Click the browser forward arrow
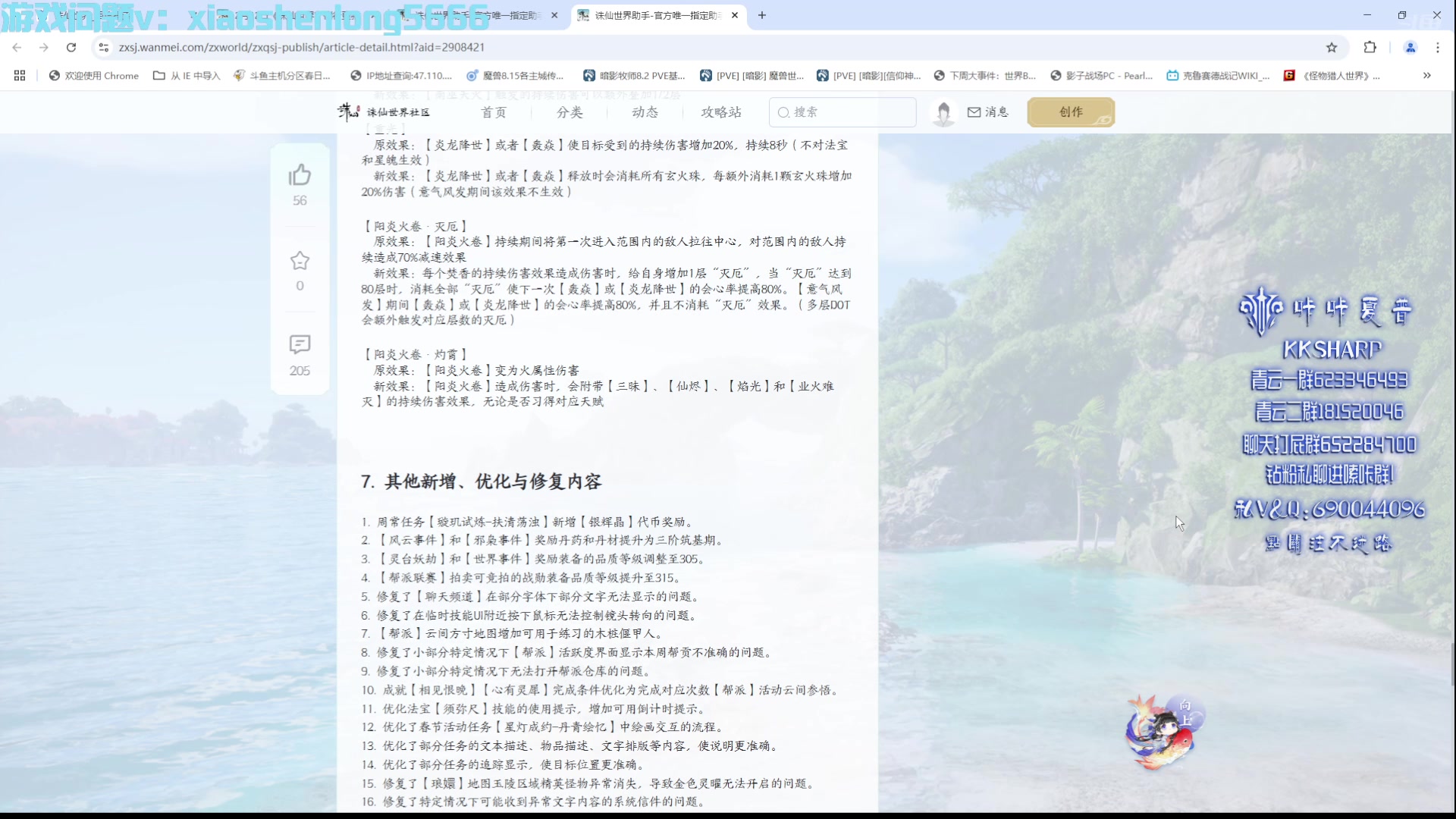This screenshot has height=819, width=1456. pos(44,47)
